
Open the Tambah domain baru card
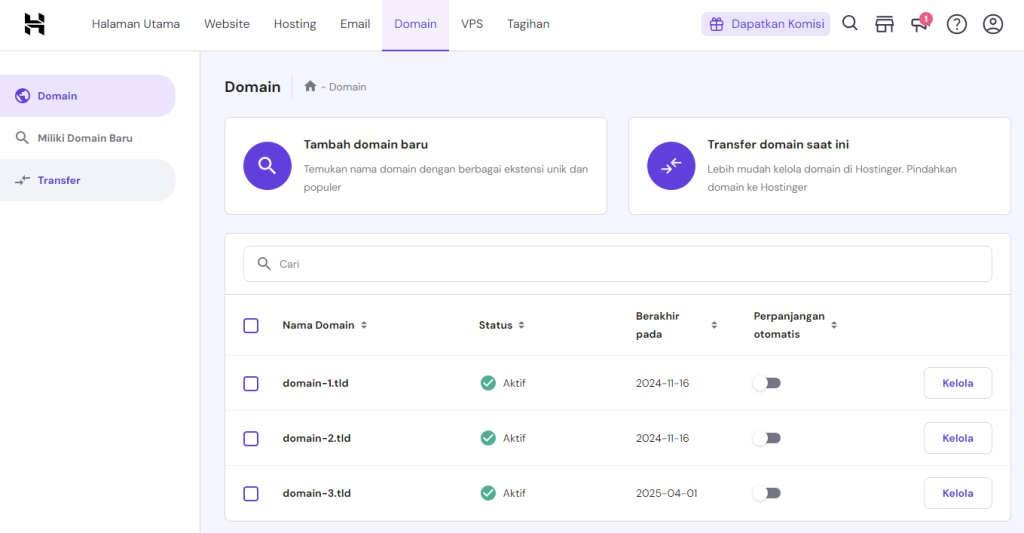coord(416,166)
